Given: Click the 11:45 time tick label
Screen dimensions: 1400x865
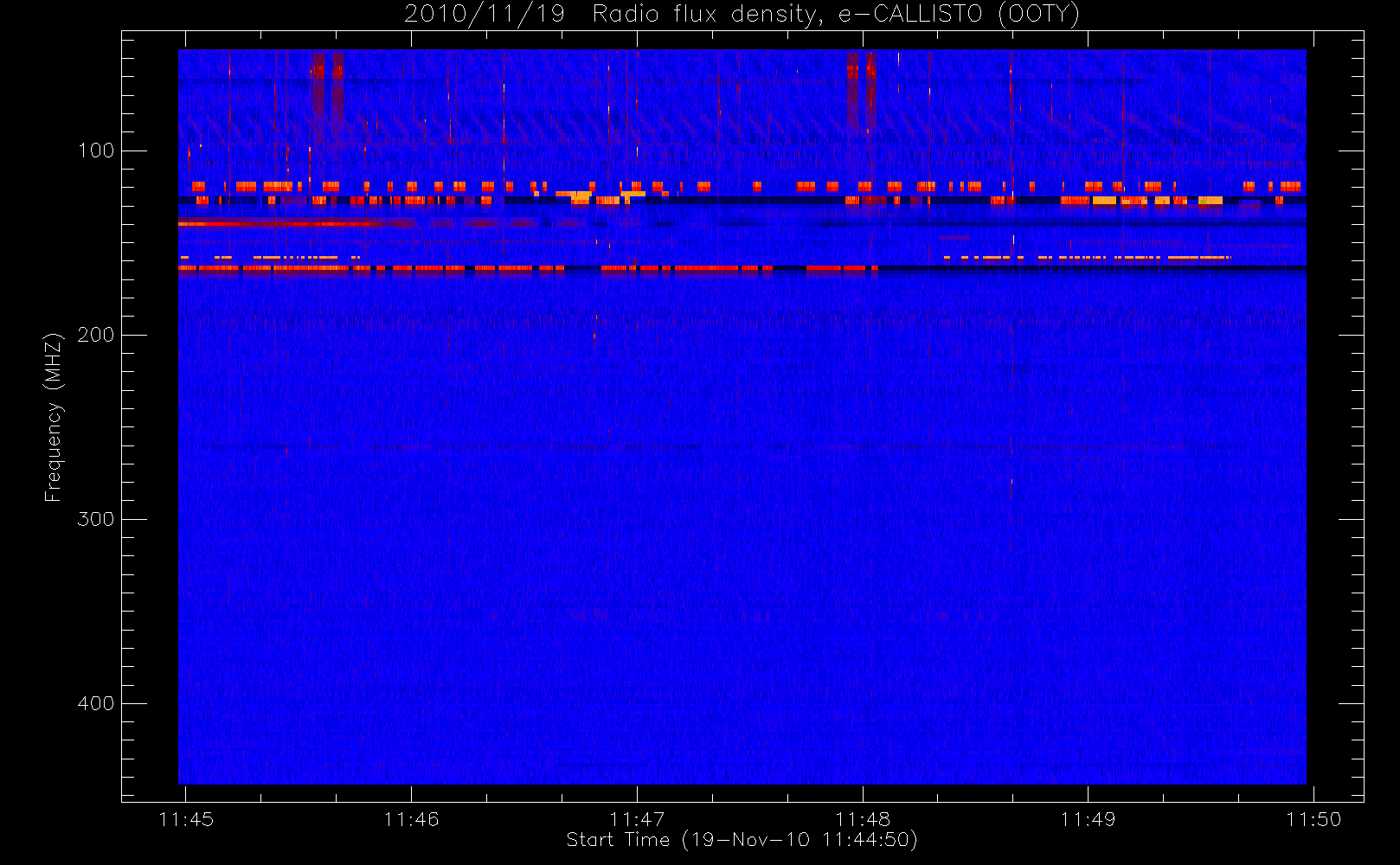Looking at the screenshot, I should (x=186, y=819).
